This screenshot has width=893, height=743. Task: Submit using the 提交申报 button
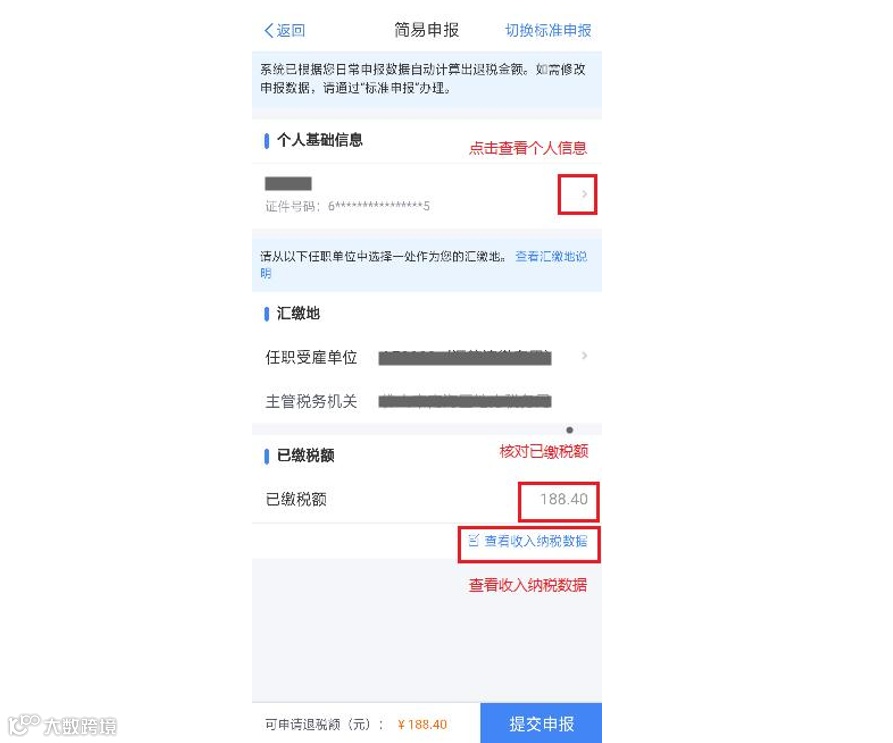[x=541, y=723]
